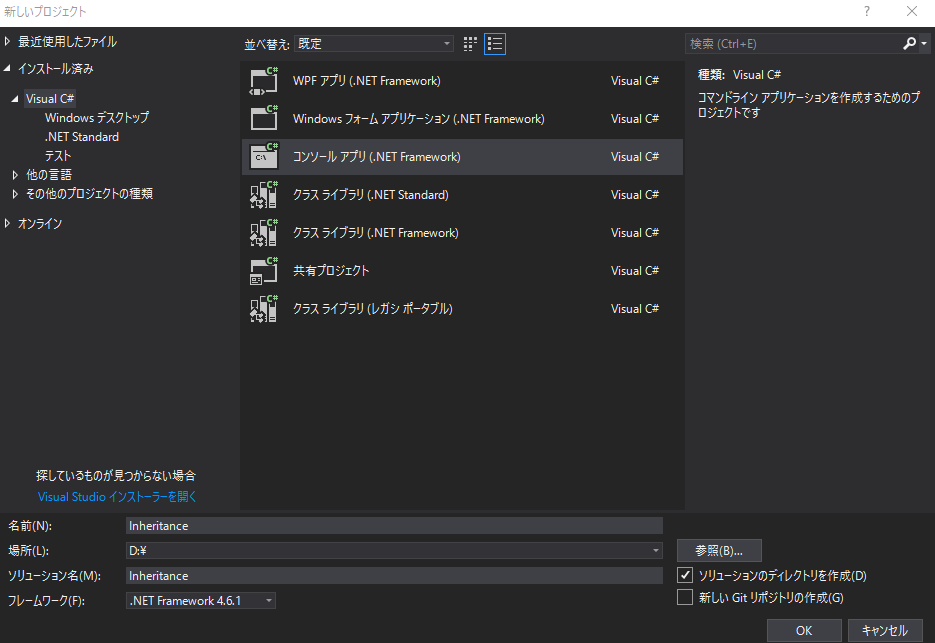
Task: Select コンソール アプリ (.NET Framework) row
Action: click(x=462, y=157)
